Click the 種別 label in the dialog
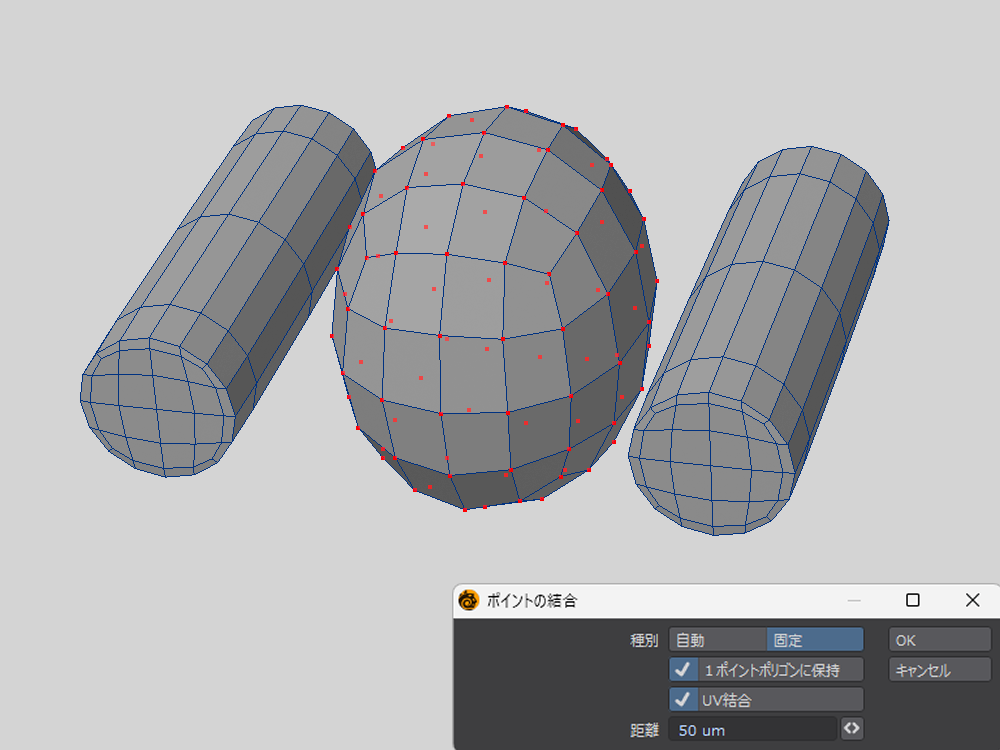The image size is (1000, 750). pos(643,640)
